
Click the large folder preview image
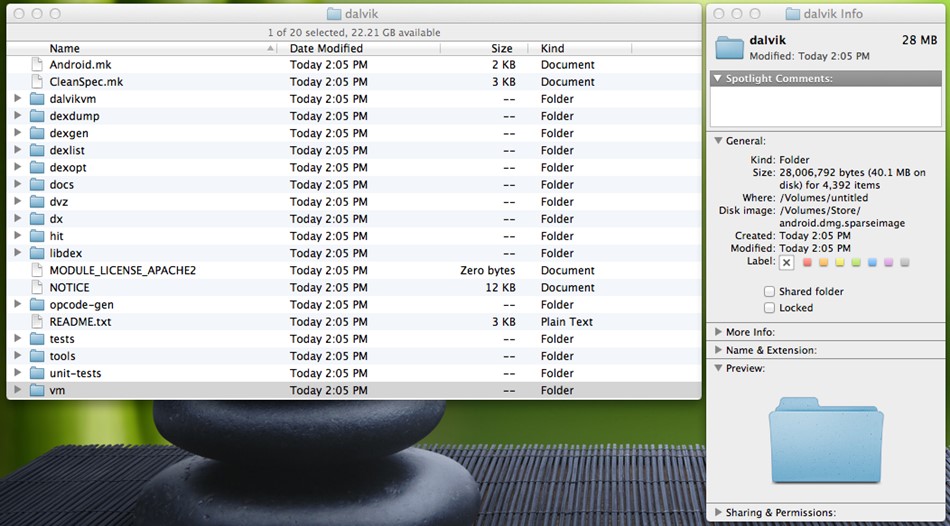click(x=826, y=440)
